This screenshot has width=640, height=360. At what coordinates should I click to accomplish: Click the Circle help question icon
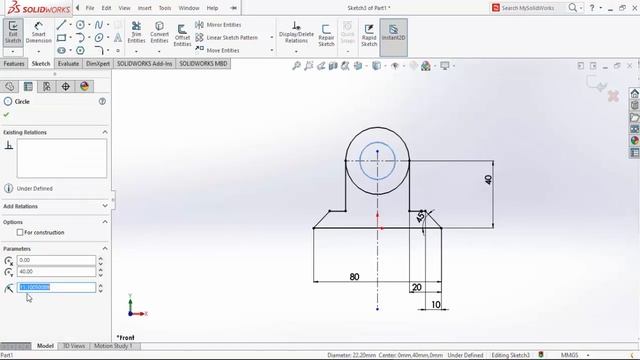tap(102, 101)
